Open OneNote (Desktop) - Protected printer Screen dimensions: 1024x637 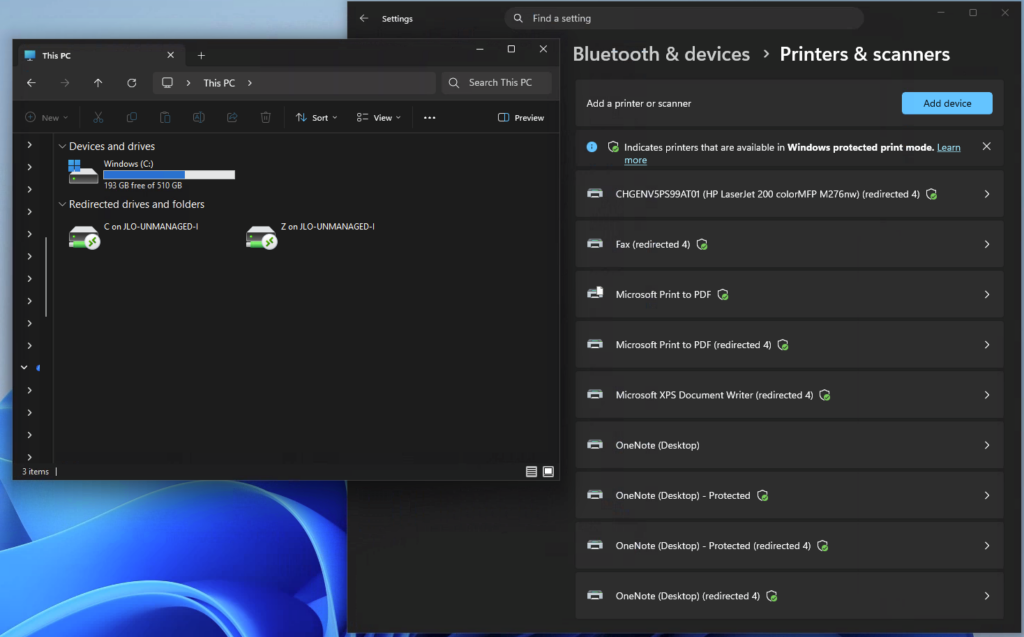coord(789,496)
